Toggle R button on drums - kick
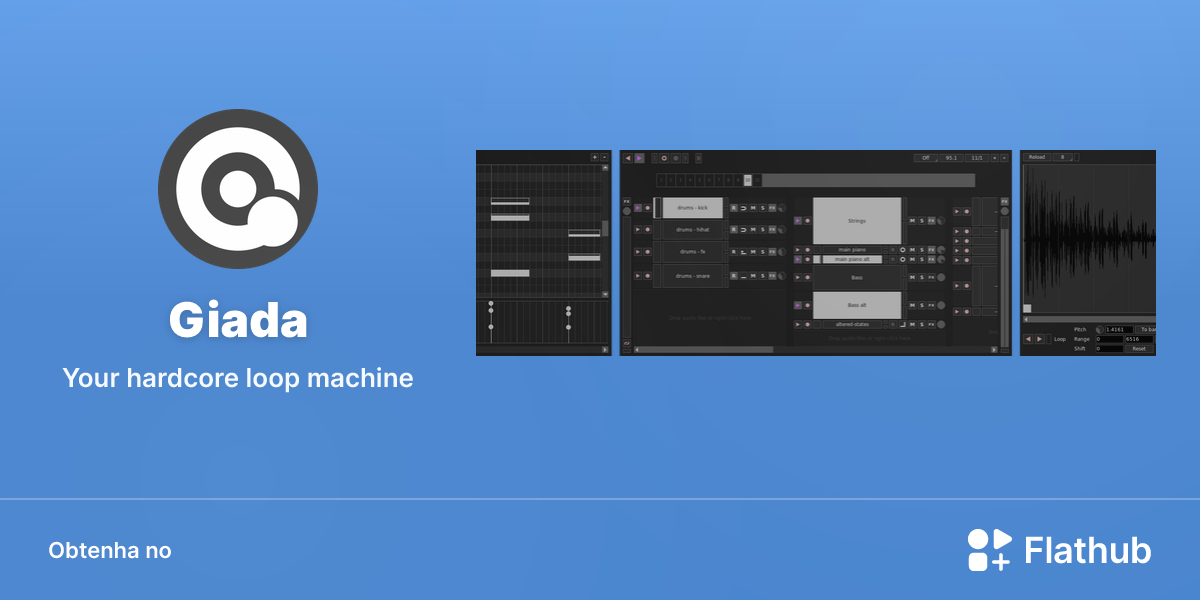1200x600 pixels. pos(734,208)
